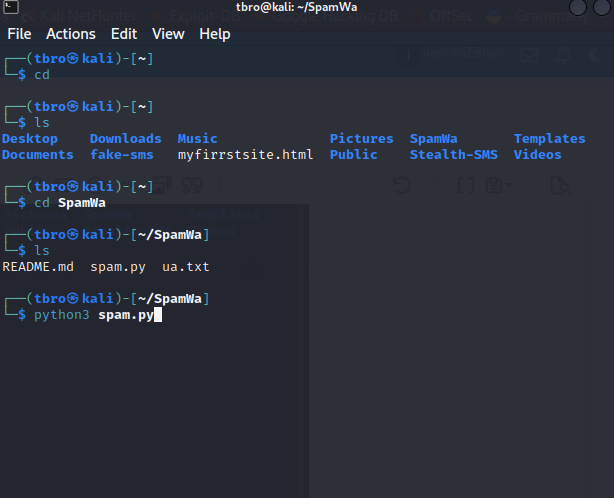The width and height of the screenshot is (614, 498).
Task: Open the Edit menu
Action: click(124, 34)
